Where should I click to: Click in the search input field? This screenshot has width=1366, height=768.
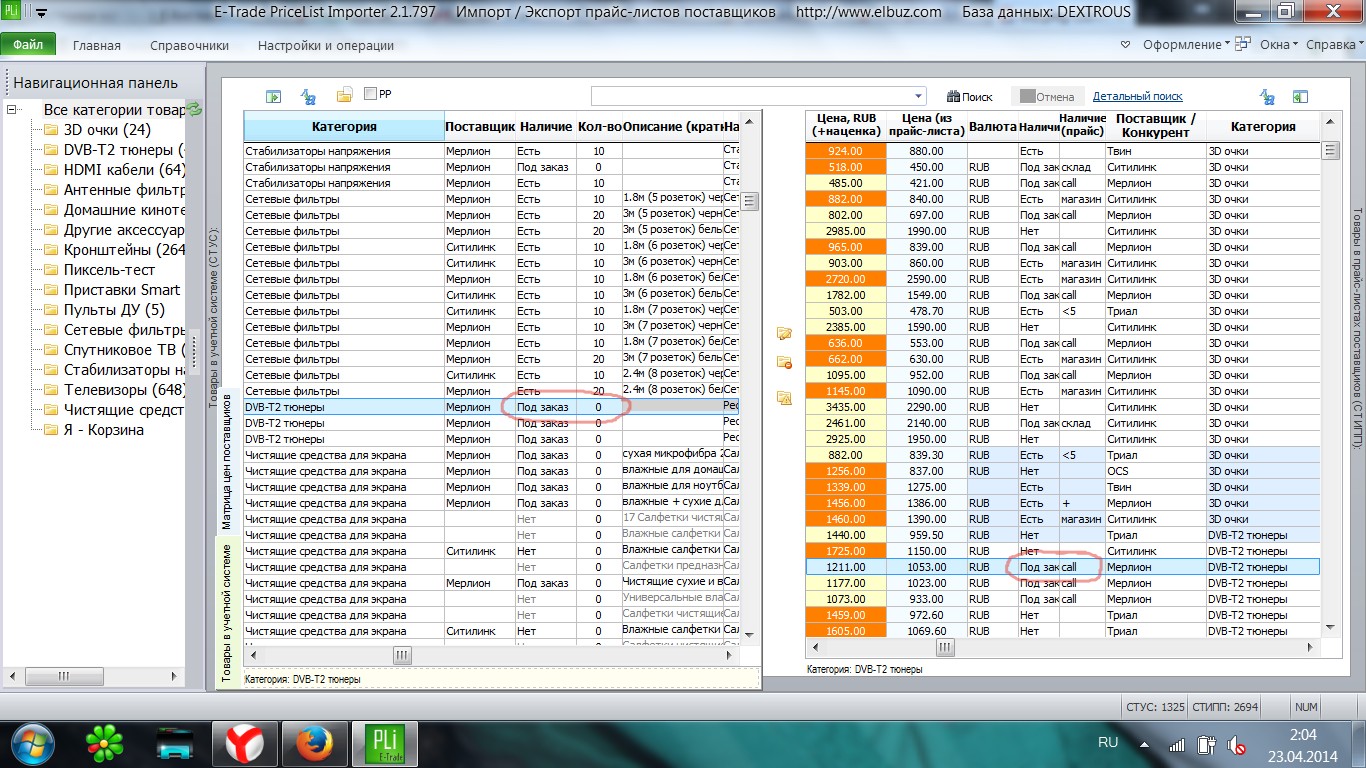[752, 97]
